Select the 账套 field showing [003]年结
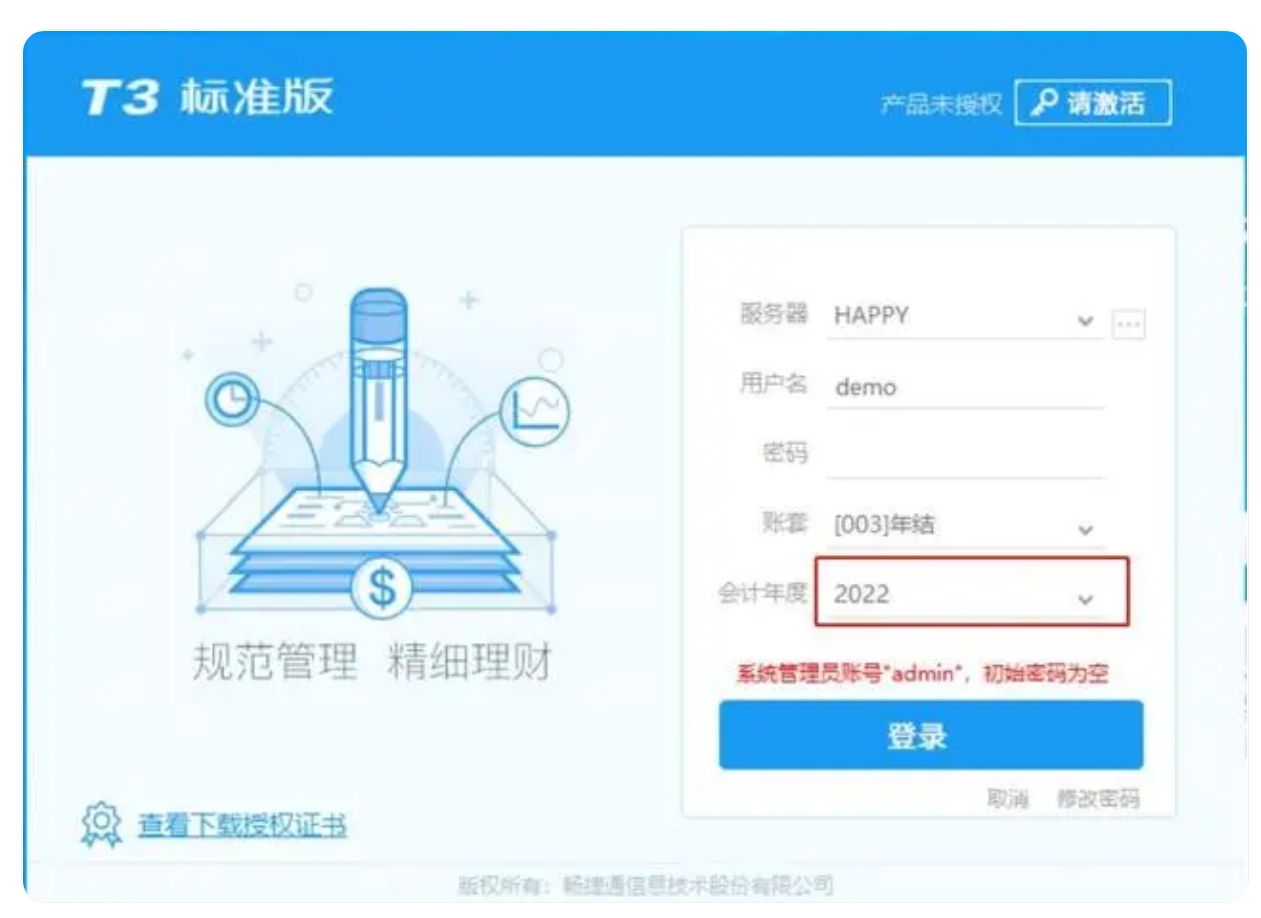 (965, 526)
